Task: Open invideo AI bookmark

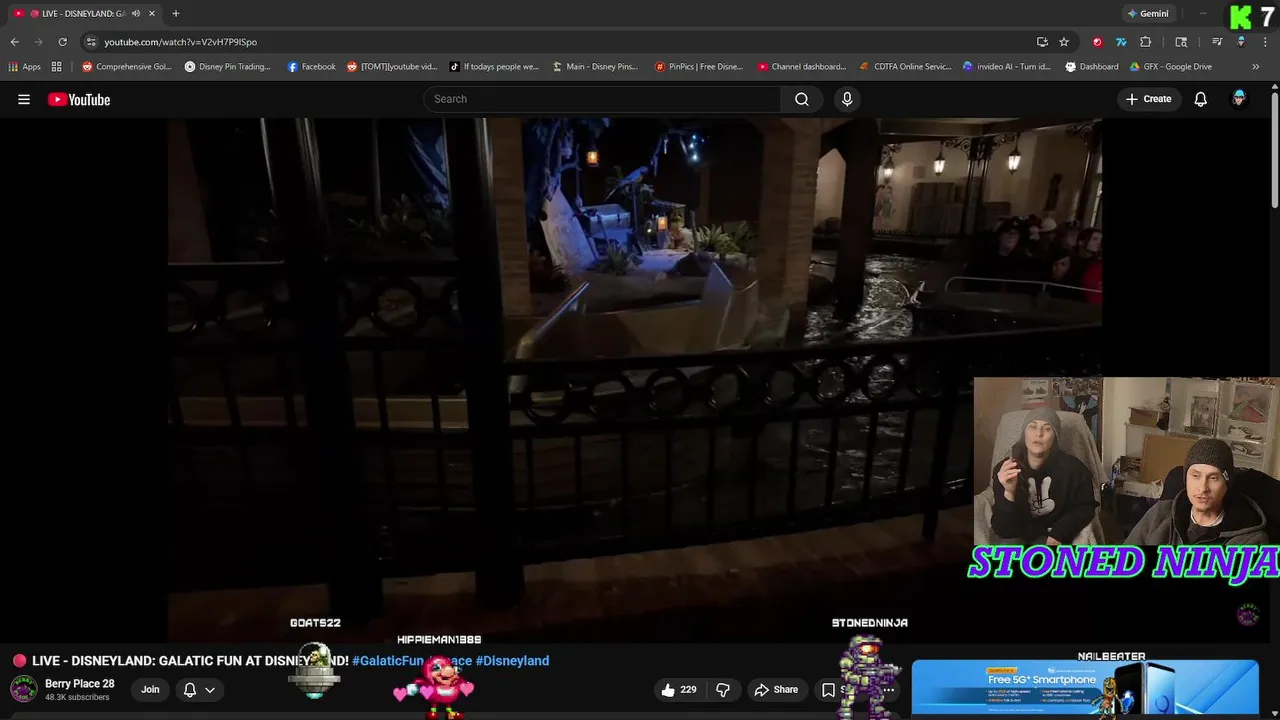Action: coord(1007,67)
